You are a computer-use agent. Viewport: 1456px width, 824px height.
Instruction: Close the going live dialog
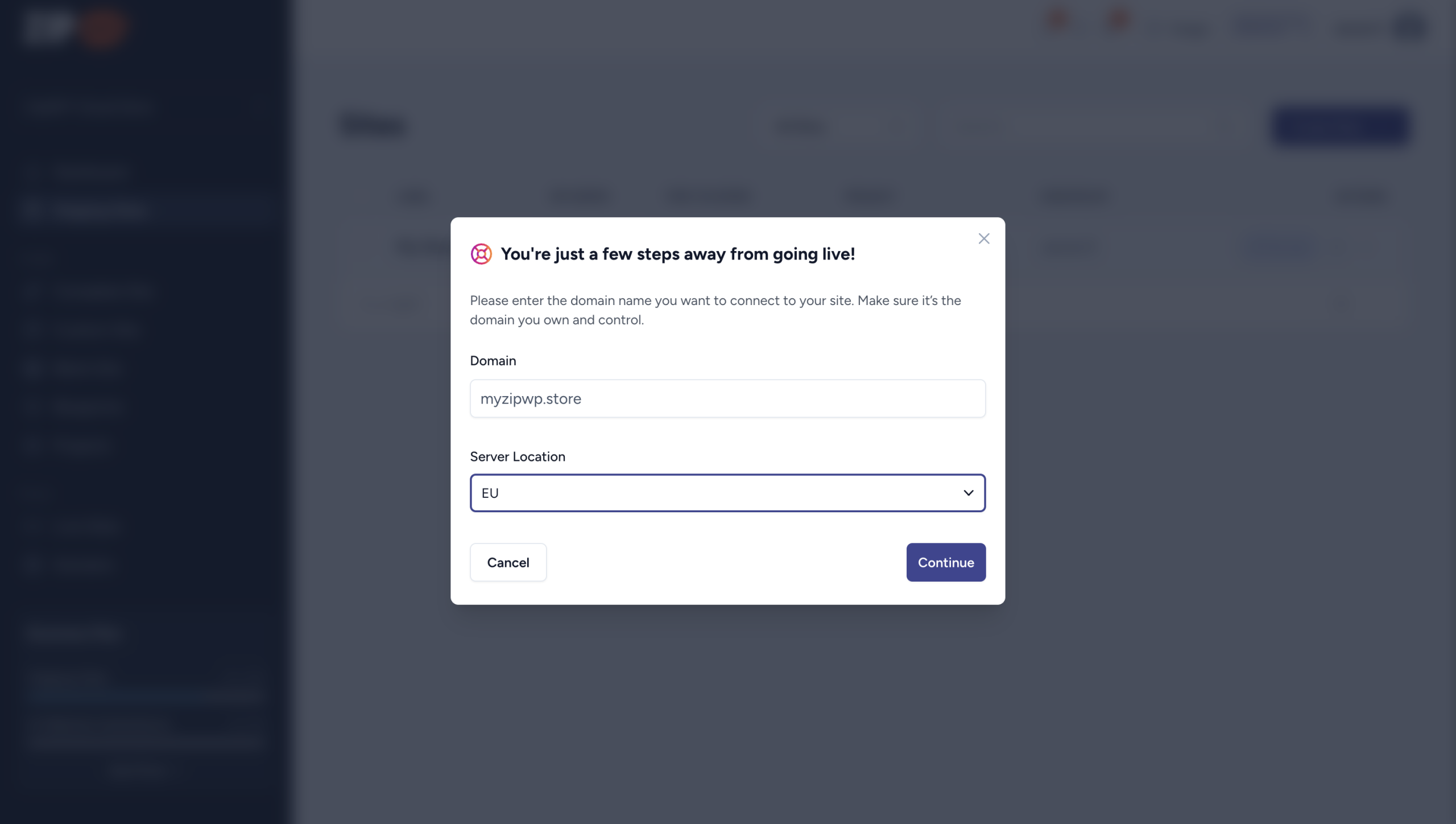(x=984, y=239)
